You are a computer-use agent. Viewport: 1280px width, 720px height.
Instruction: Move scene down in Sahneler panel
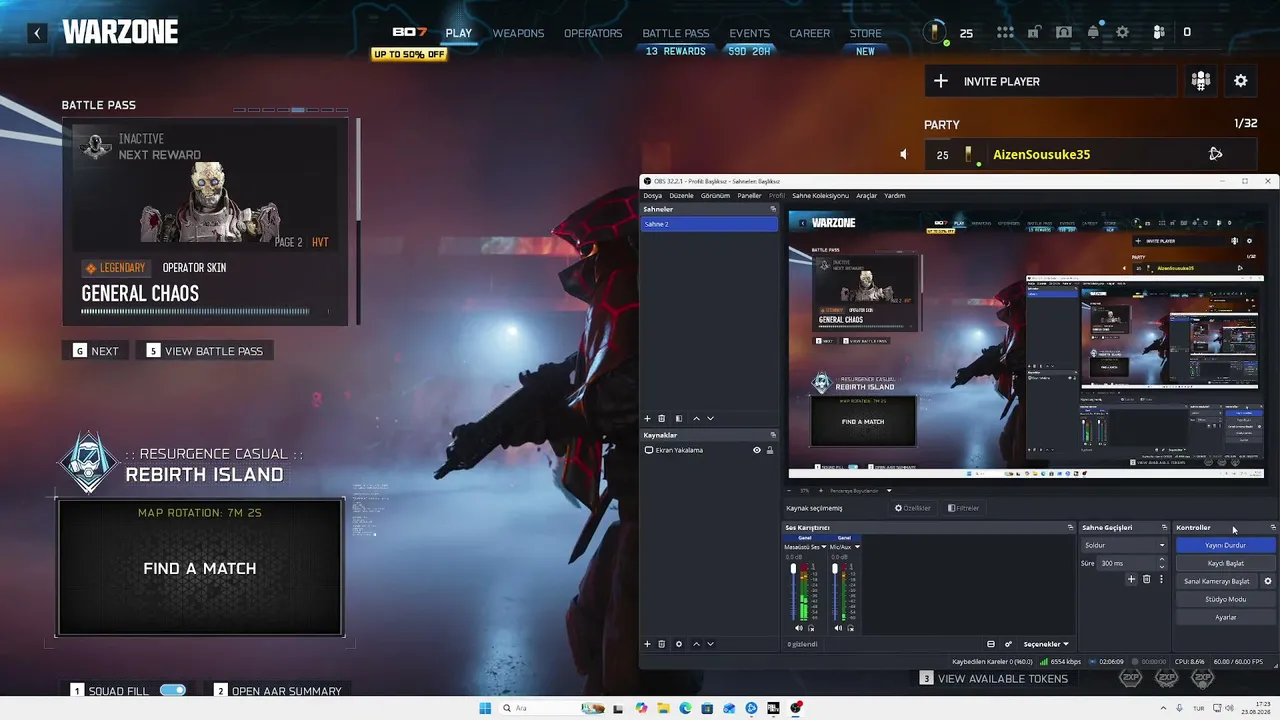[x=711, y=418]
